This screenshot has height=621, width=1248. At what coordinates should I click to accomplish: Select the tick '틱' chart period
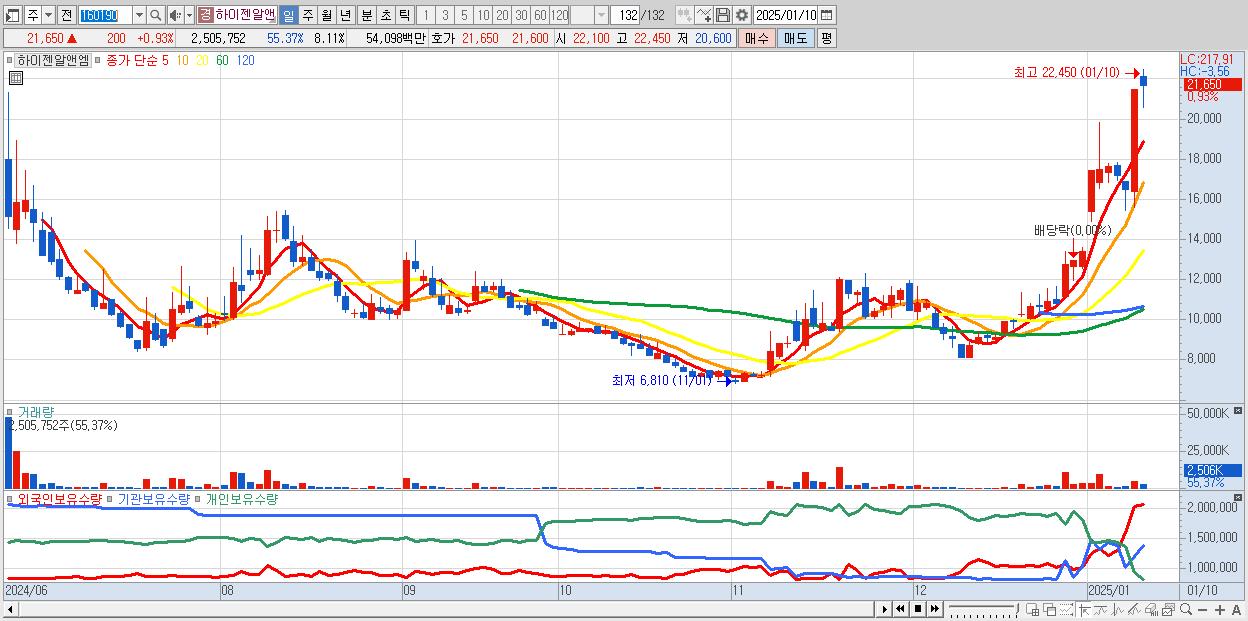point(404,15)
